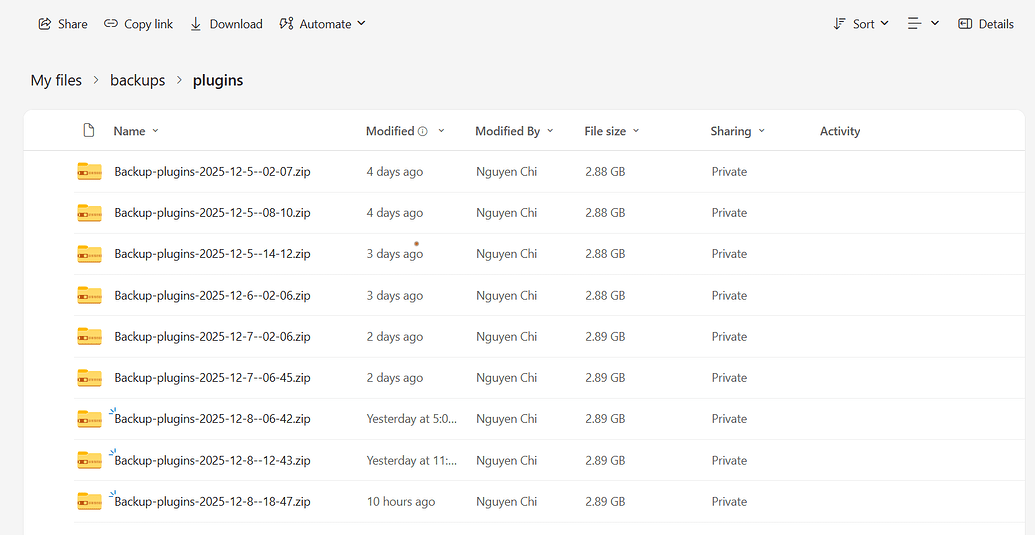The height and width of the screenshot is (535, 1035).
Task: Click the 'Yesterday at 11:...' modified value
Action: 412,460
